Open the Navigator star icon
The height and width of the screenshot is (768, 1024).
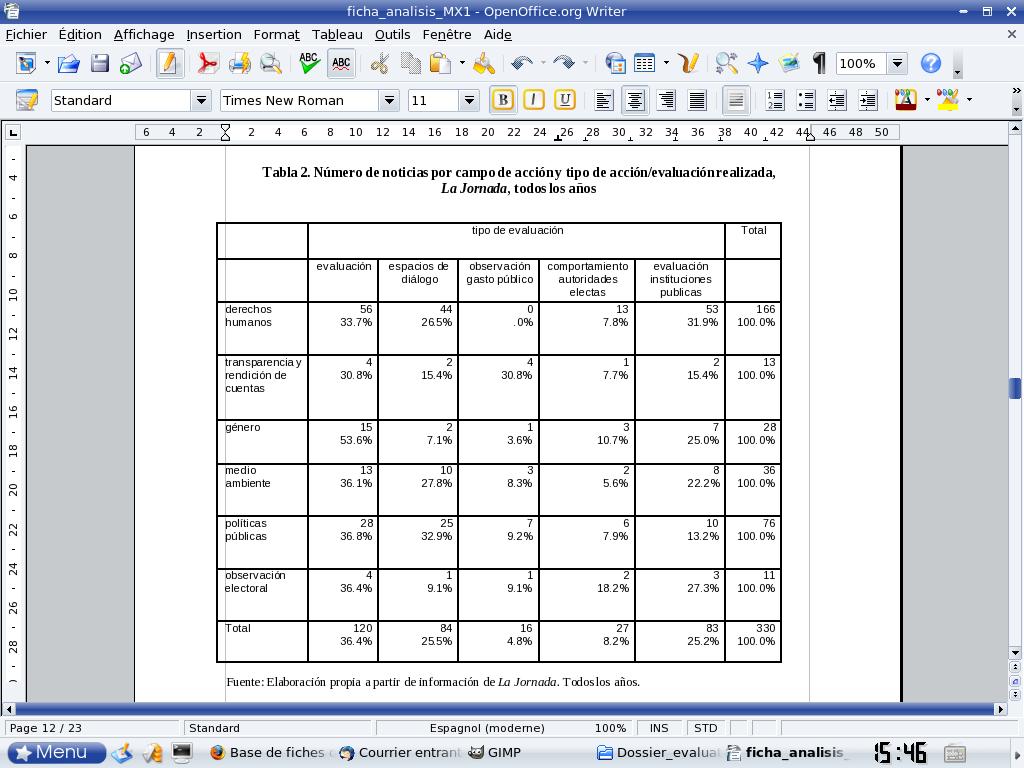tap(758, 64)
